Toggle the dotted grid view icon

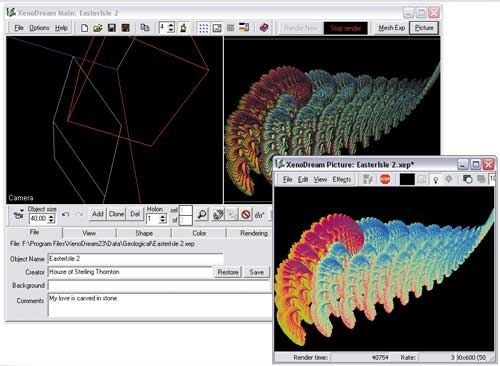pos(203,28)
